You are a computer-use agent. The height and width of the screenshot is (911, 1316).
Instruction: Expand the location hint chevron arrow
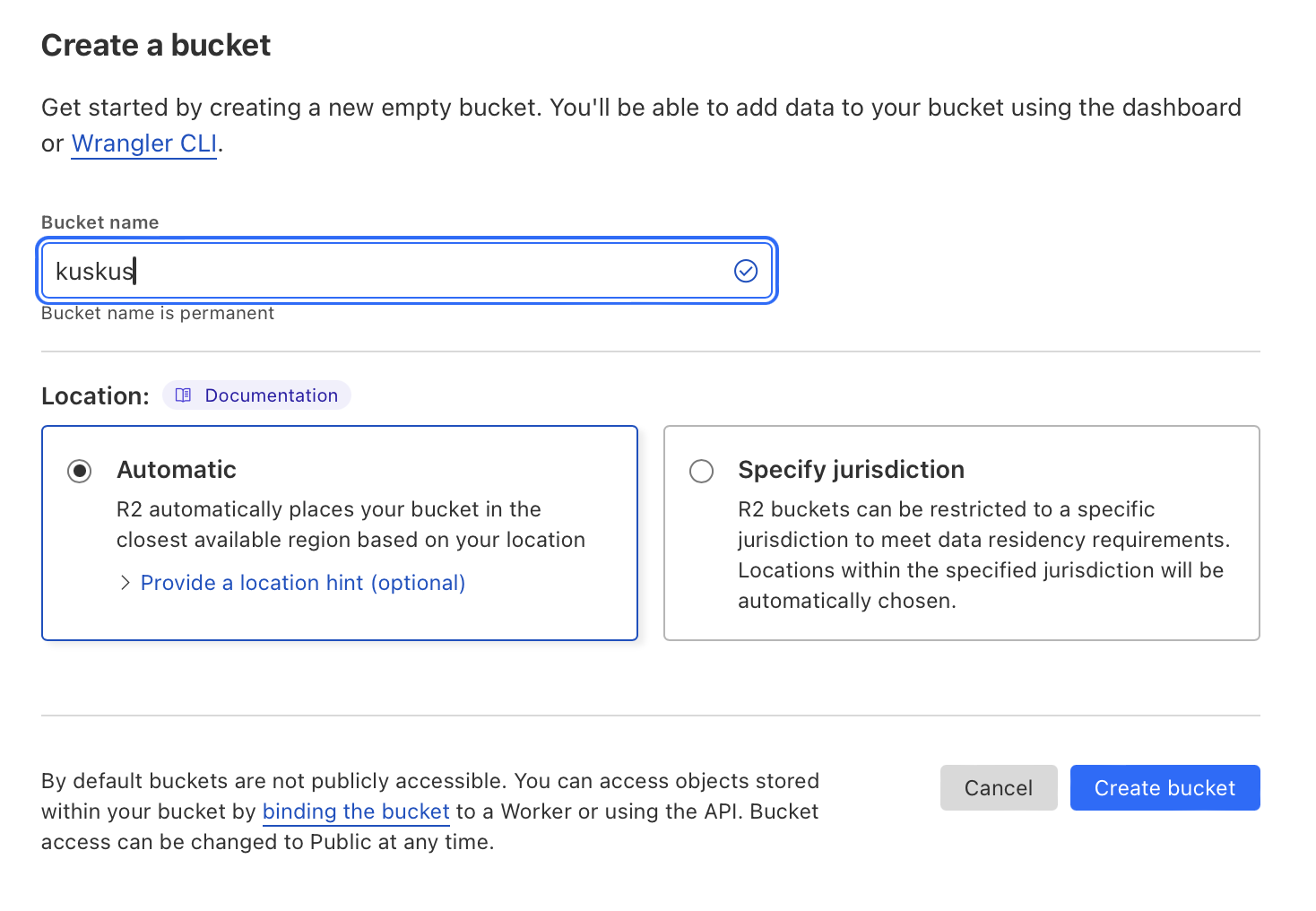[126, 583]
